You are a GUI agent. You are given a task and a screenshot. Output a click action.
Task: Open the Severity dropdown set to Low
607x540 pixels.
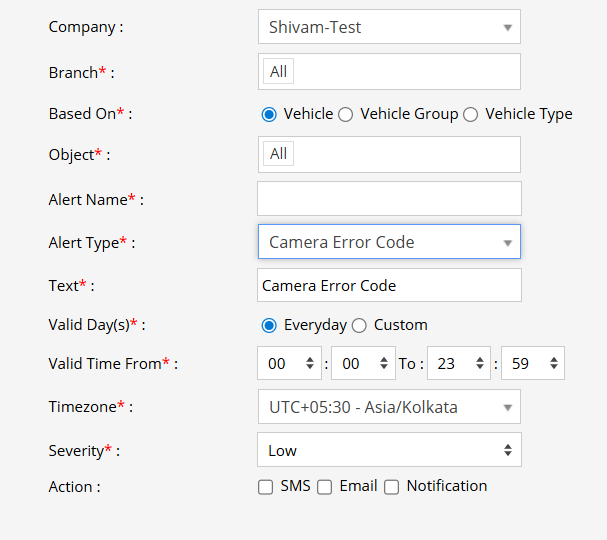(388, 450)
